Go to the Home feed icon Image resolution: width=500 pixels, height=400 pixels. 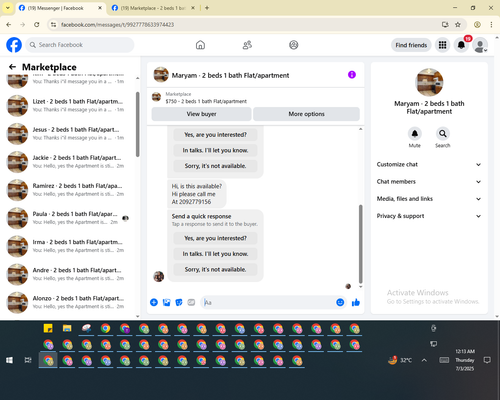pyautogui.click(x=200, y=45)
